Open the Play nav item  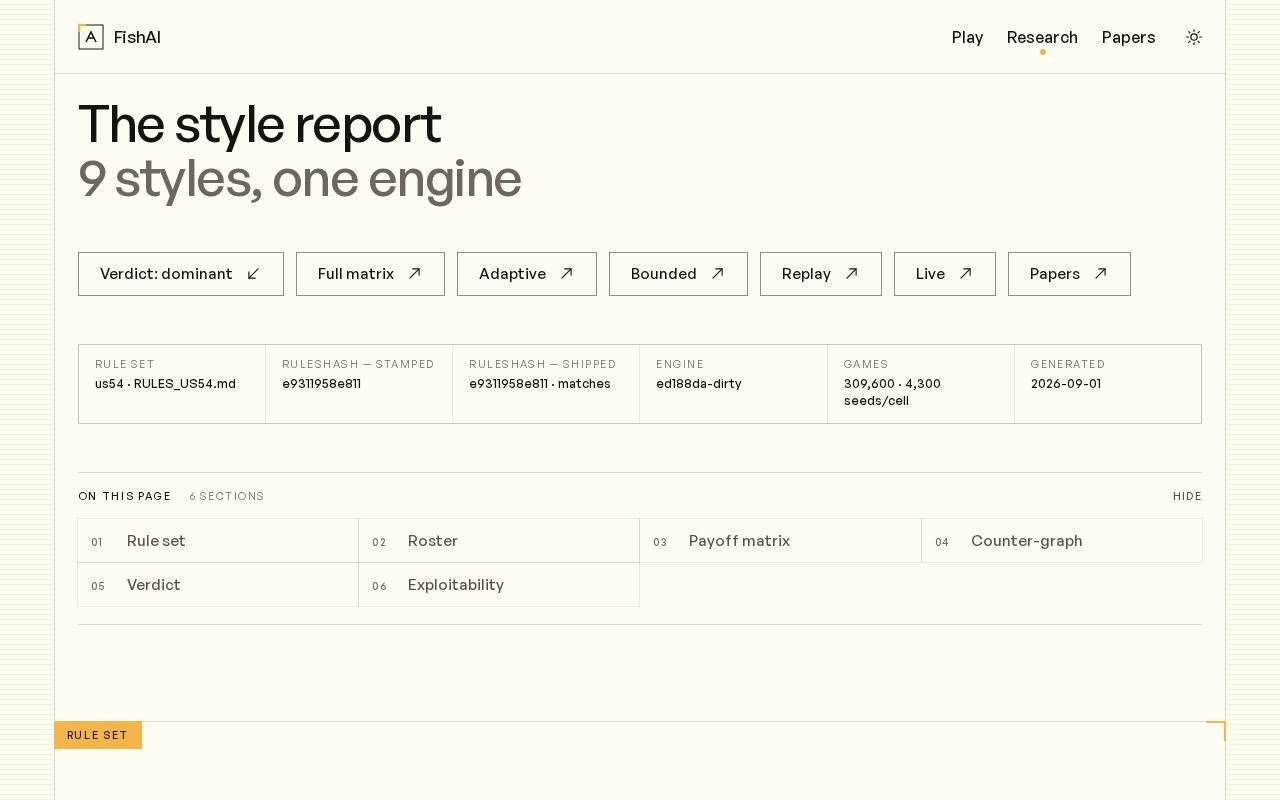967,37
